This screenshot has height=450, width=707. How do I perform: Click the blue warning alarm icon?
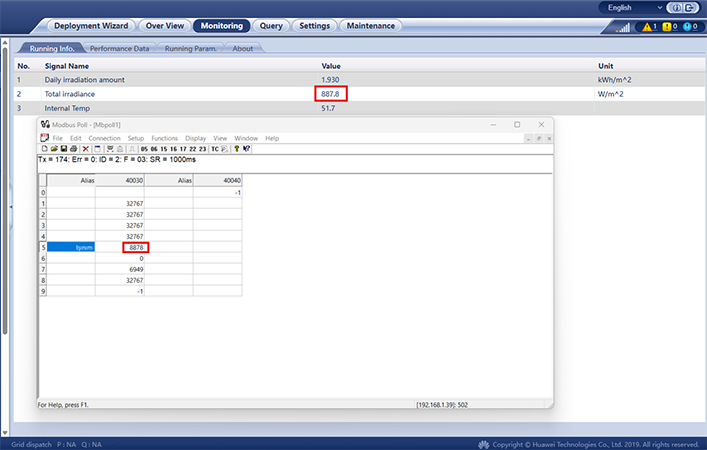point(689,26)
